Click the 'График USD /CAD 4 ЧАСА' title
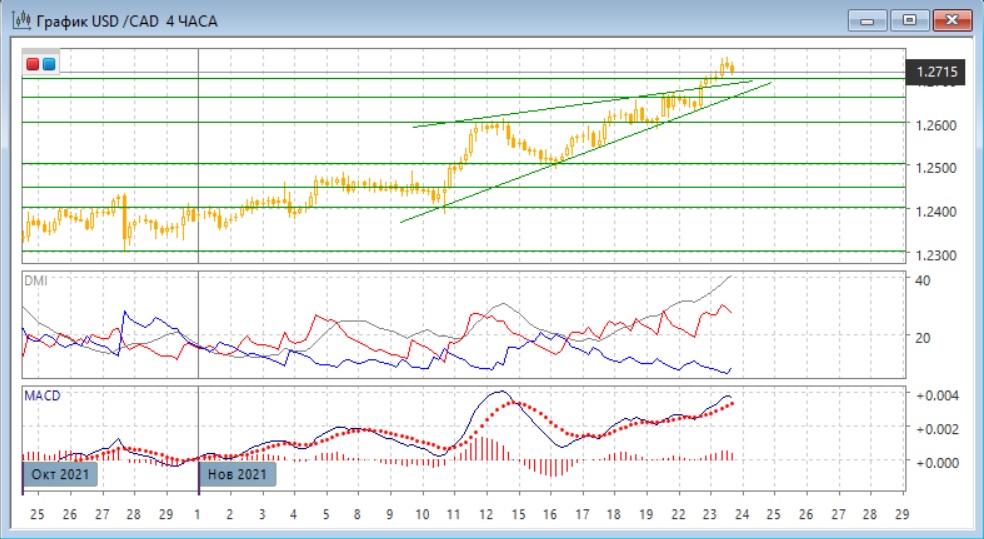The width and height of the screenshot is (984, 539). (127, 21)
